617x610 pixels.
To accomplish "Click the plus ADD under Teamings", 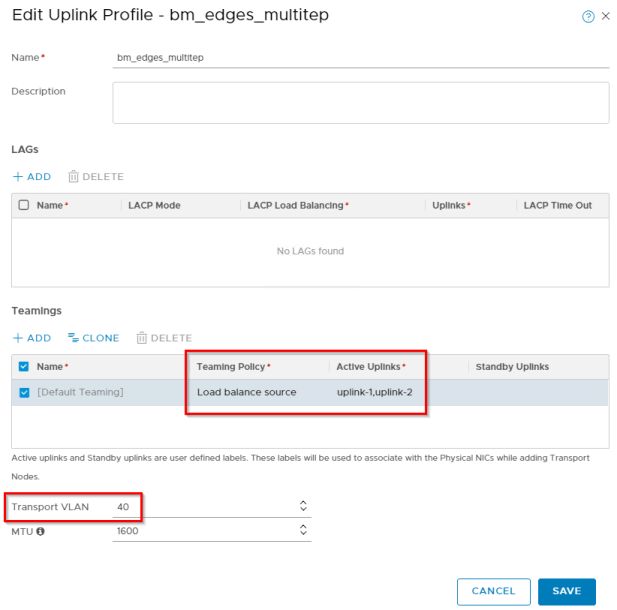I will pyautogui.click(x=32, y=338).
